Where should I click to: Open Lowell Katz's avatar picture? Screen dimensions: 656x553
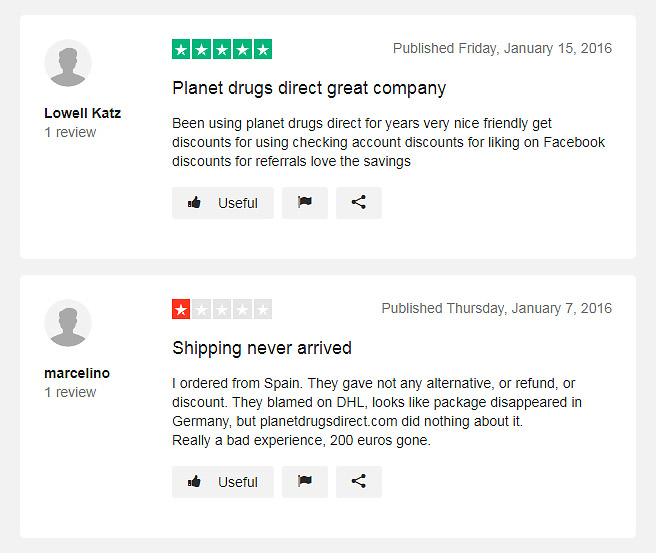(68, 63)
